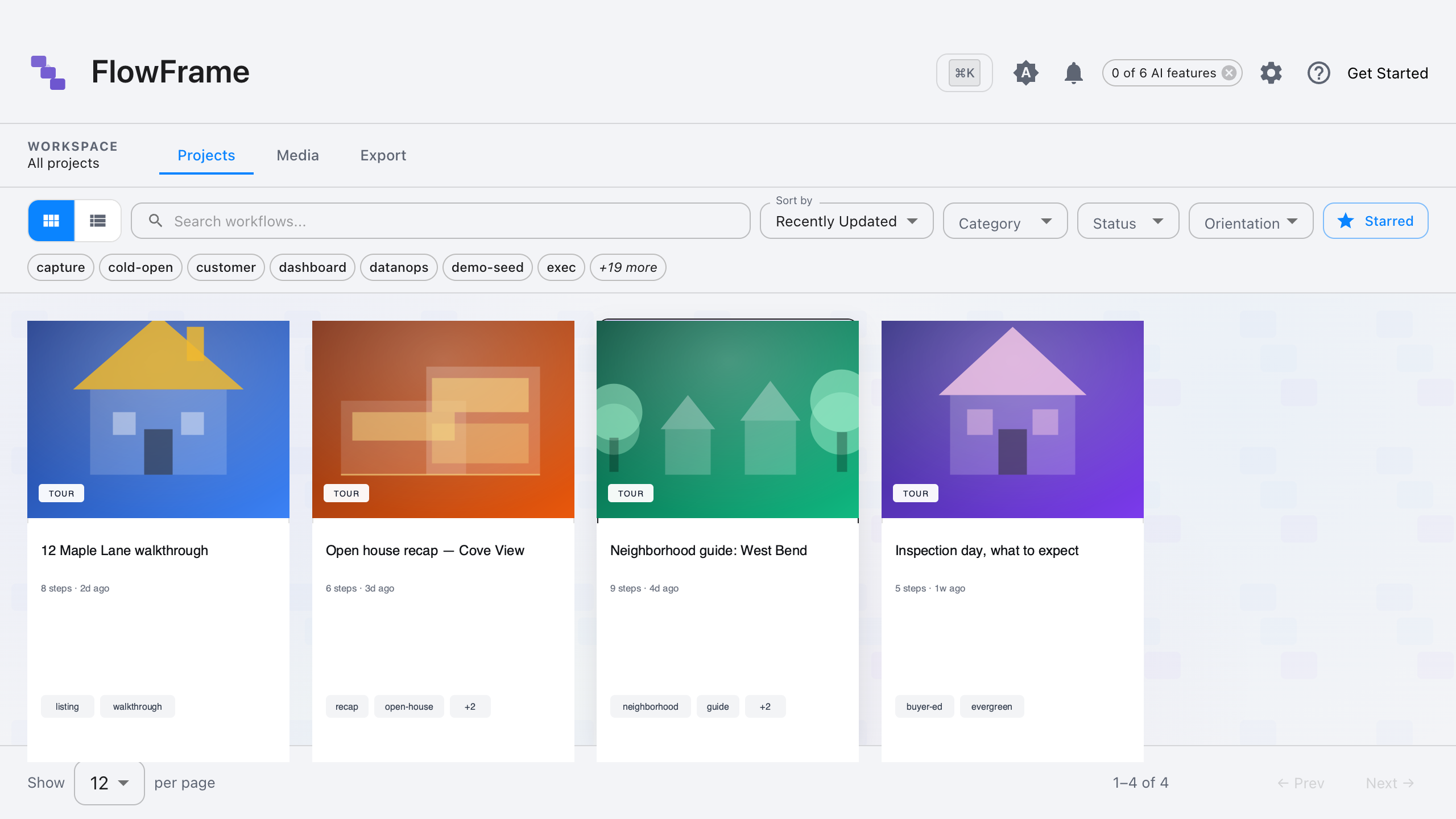Dismiss the AI features chip via its x icon
This screenshot has height=819, width=1456.
1229,73
